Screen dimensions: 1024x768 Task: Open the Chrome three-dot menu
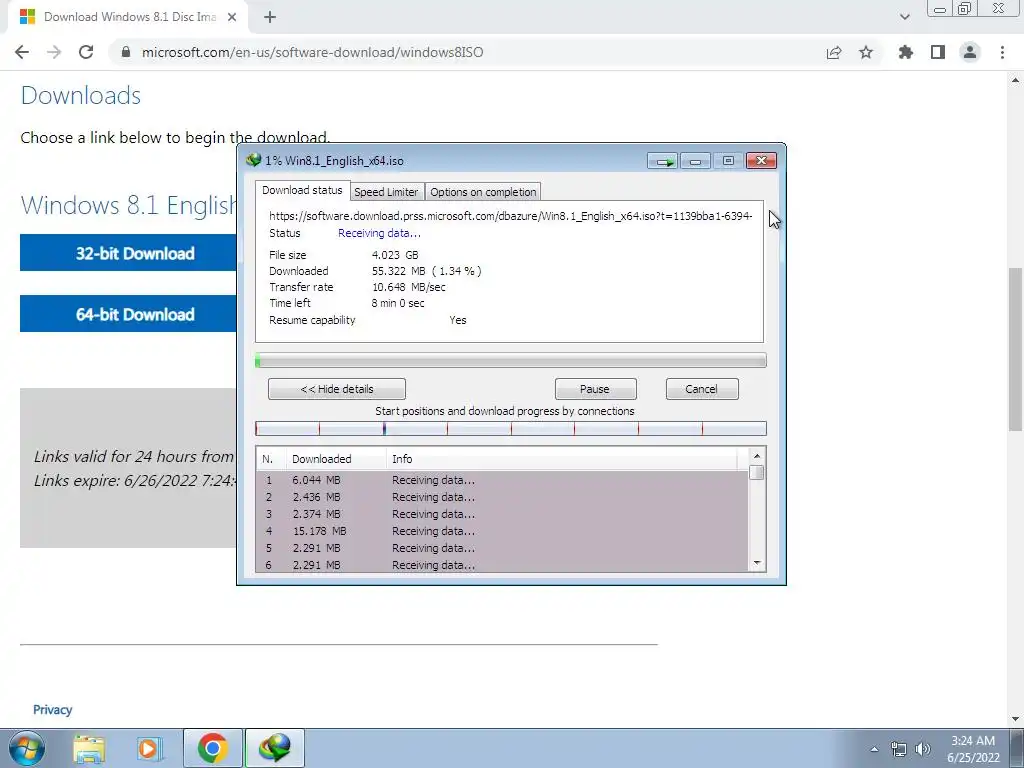coord(1002,52)
